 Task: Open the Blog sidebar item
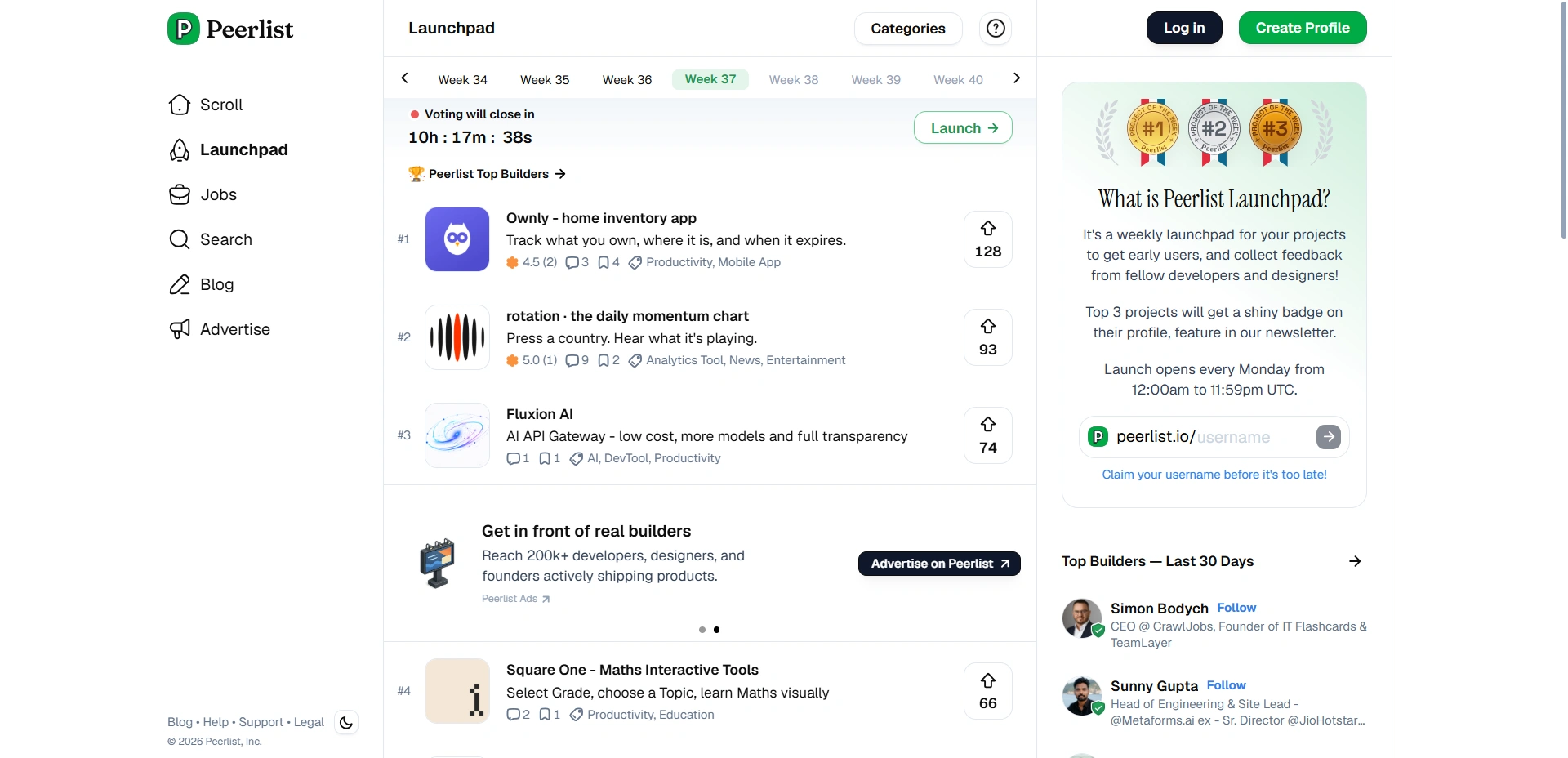(x=201, y=284)
